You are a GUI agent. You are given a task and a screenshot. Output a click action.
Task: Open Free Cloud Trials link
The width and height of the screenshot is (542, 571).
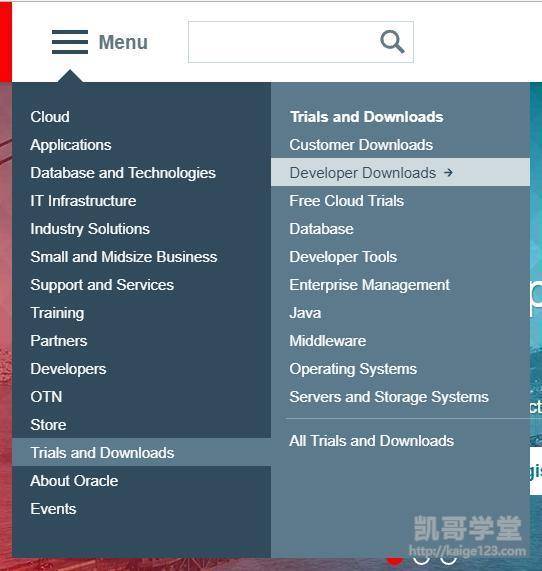pos(347,201)
